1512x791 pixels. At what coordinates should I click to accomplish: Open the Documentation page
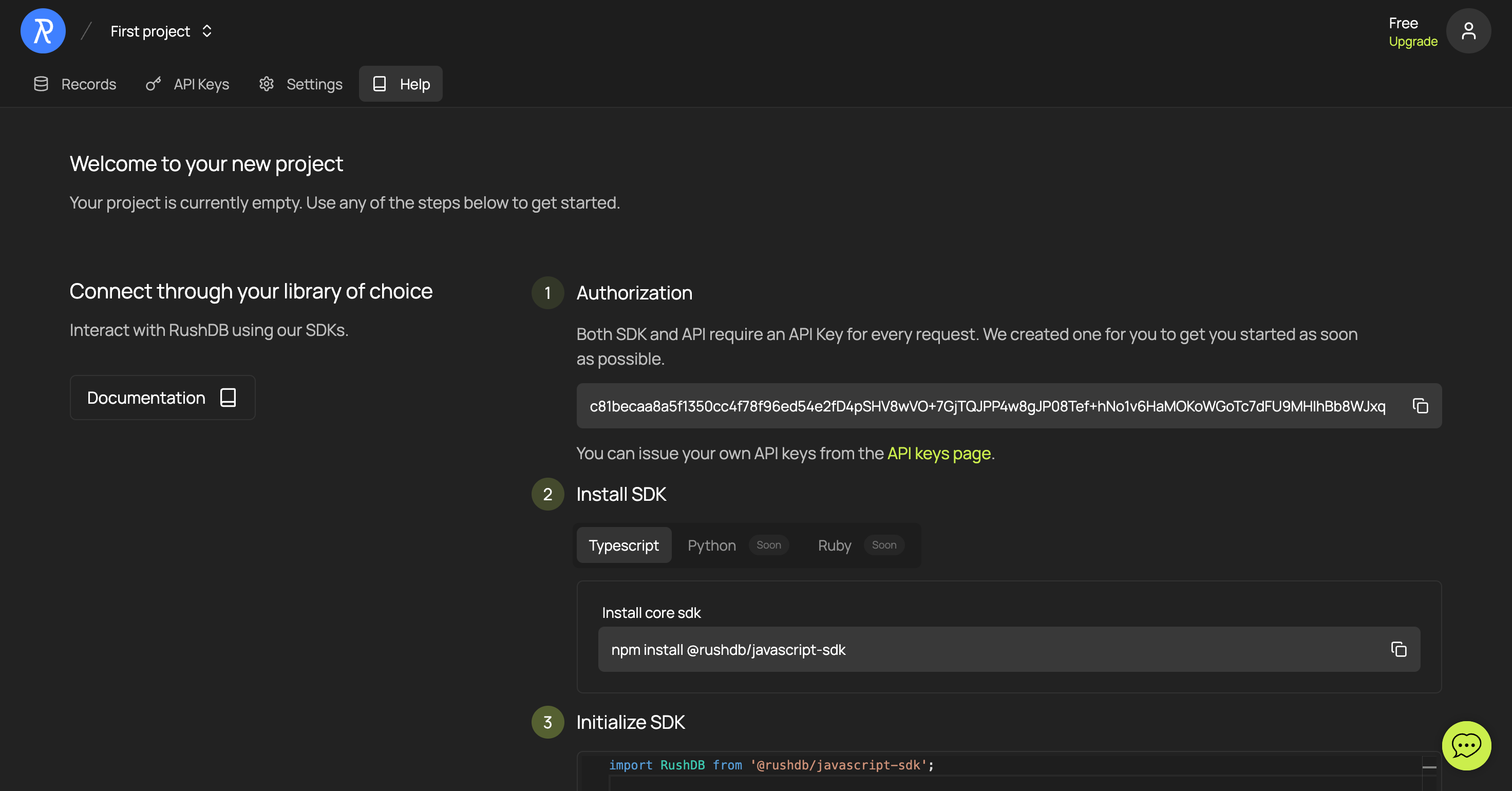(162, 397)
